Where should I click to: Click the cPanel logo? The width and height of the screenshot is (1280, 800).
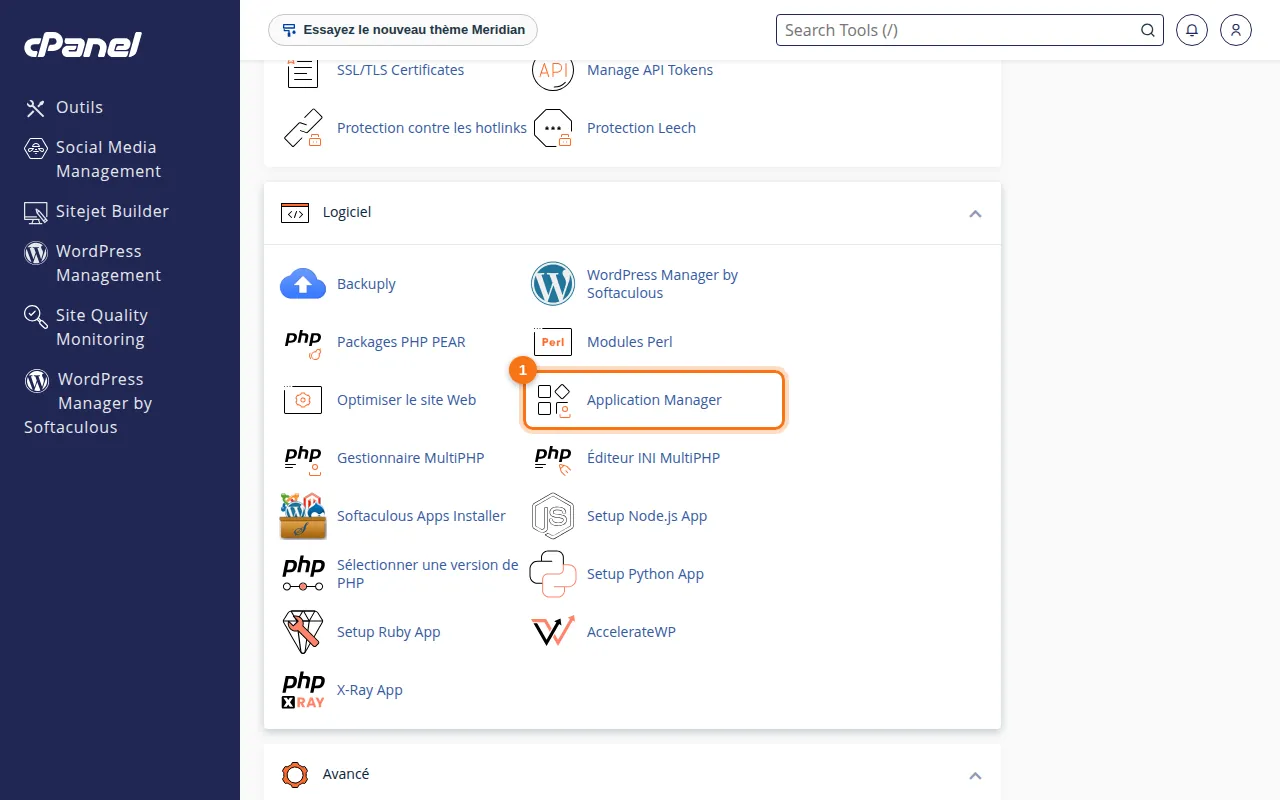pos(83,45)
